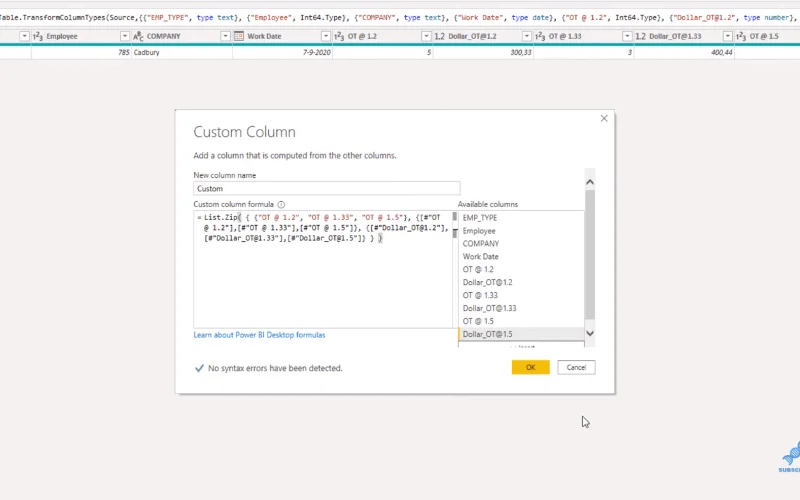Open the Dollar_OT@1.33 column filter dropdown
This screenshot has height=500, width=800.
728,36
